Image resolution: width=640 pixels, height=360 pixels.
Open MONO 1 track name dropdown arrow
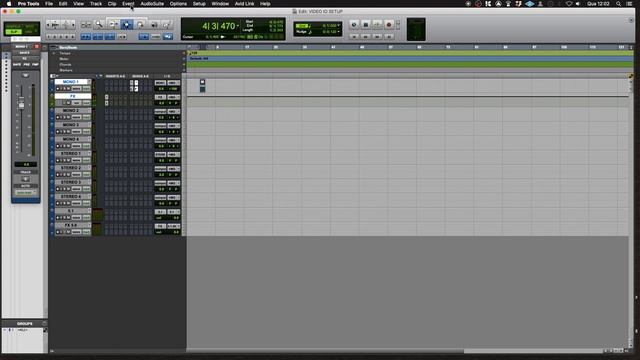pyautogui.click(x=89, y=82)
